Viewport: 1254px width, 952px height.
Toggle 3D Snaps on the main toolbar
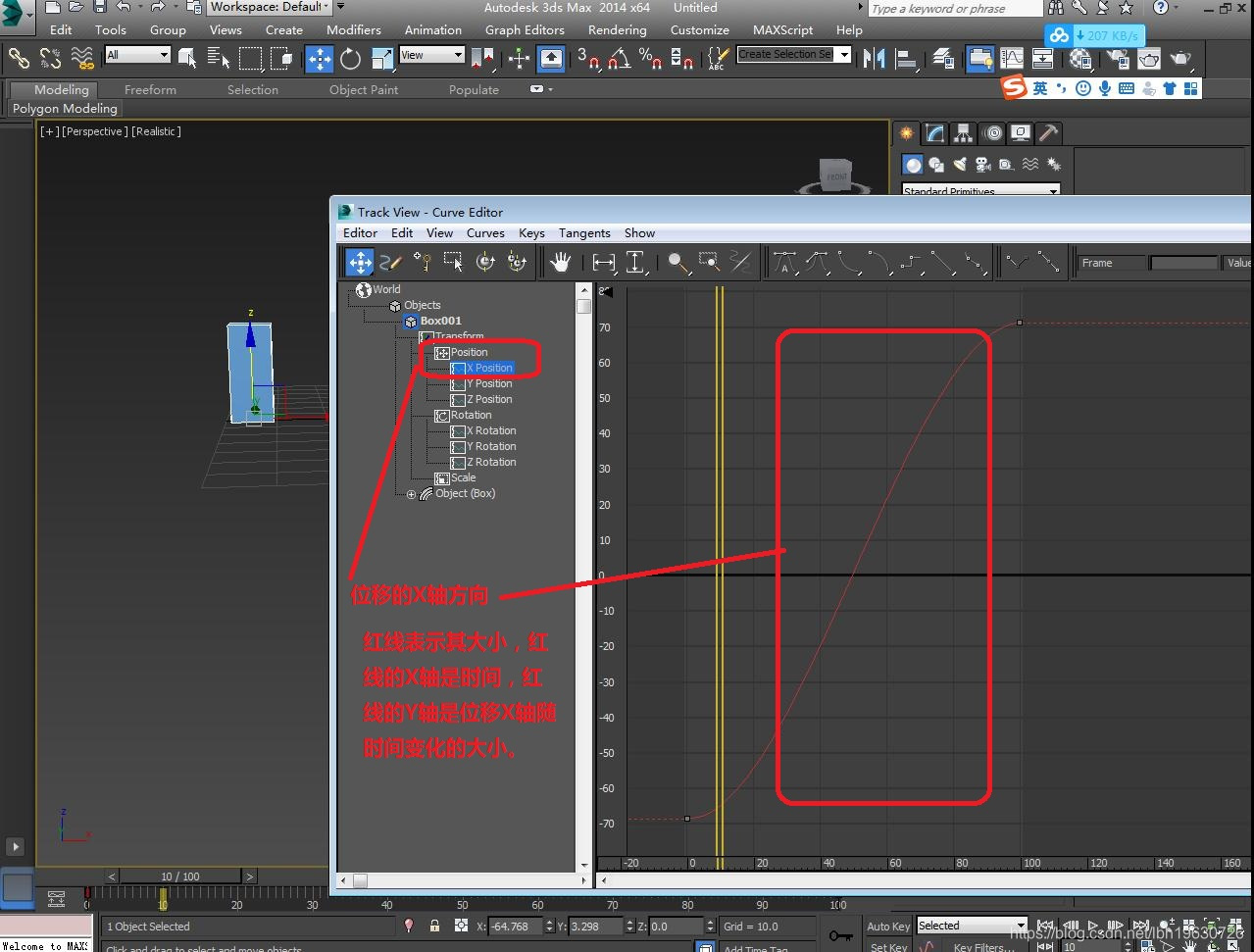(588, 59)
